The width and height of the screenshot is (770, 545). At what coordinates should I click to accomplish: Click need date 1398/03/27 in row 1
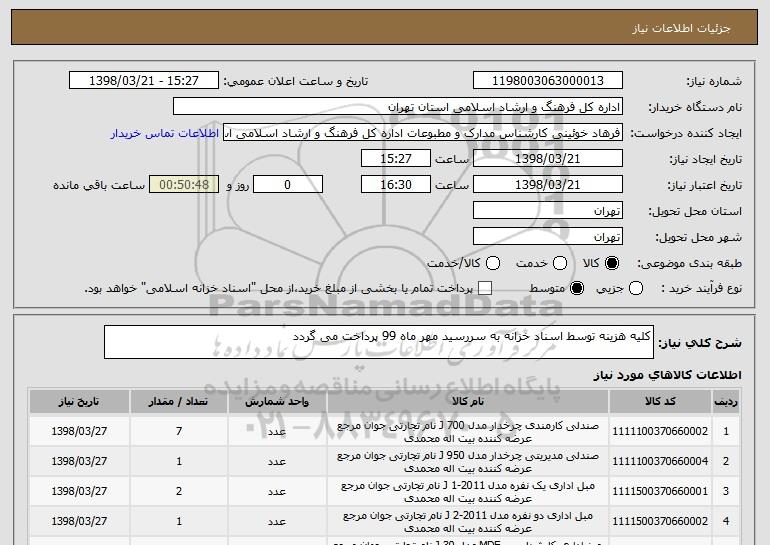pyautogui.click(x=79, y=432)
